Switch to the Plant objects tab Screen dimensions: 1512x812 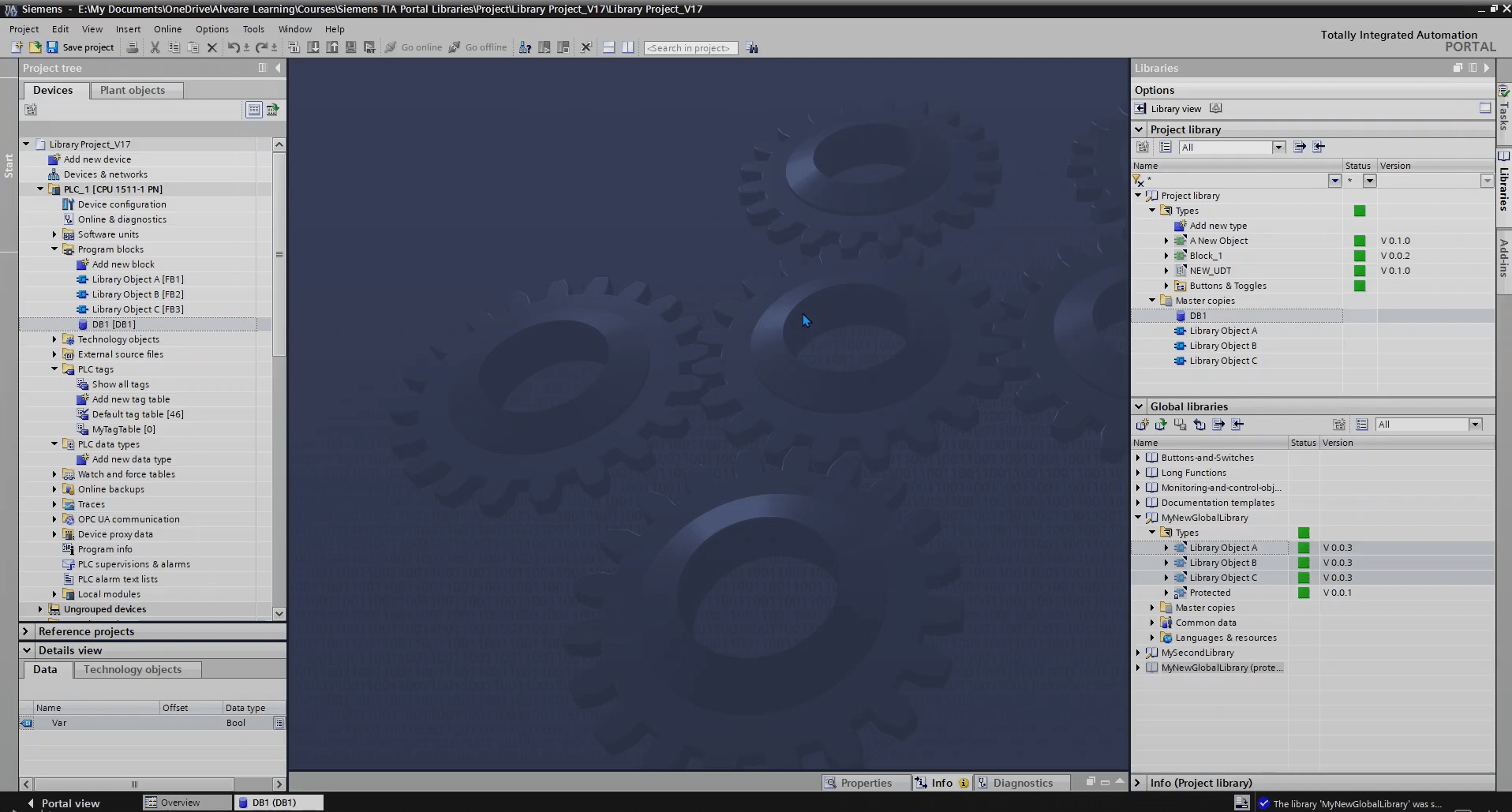pyautogui.click(x=133, y=90)
